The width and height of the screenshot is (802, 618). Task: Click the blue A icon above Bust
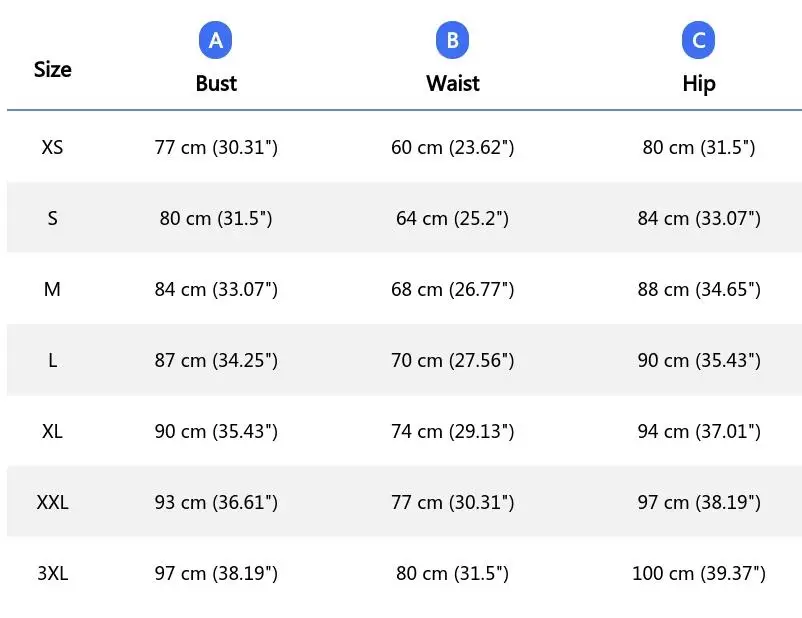click(x=216, y=40)
